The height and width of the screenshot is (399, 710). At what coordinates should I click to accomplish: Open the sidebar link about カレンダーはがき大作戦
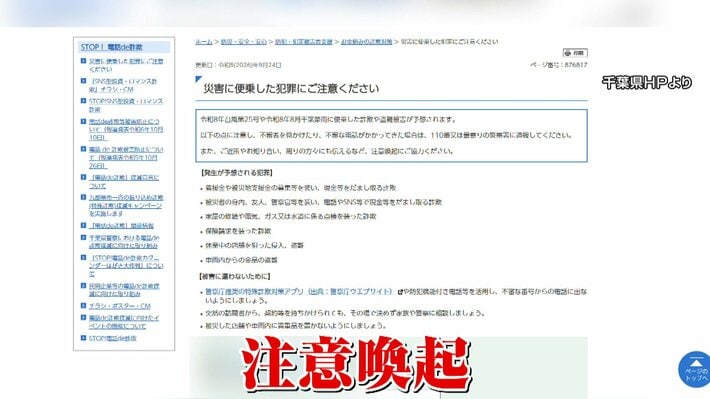click(126, 266)
